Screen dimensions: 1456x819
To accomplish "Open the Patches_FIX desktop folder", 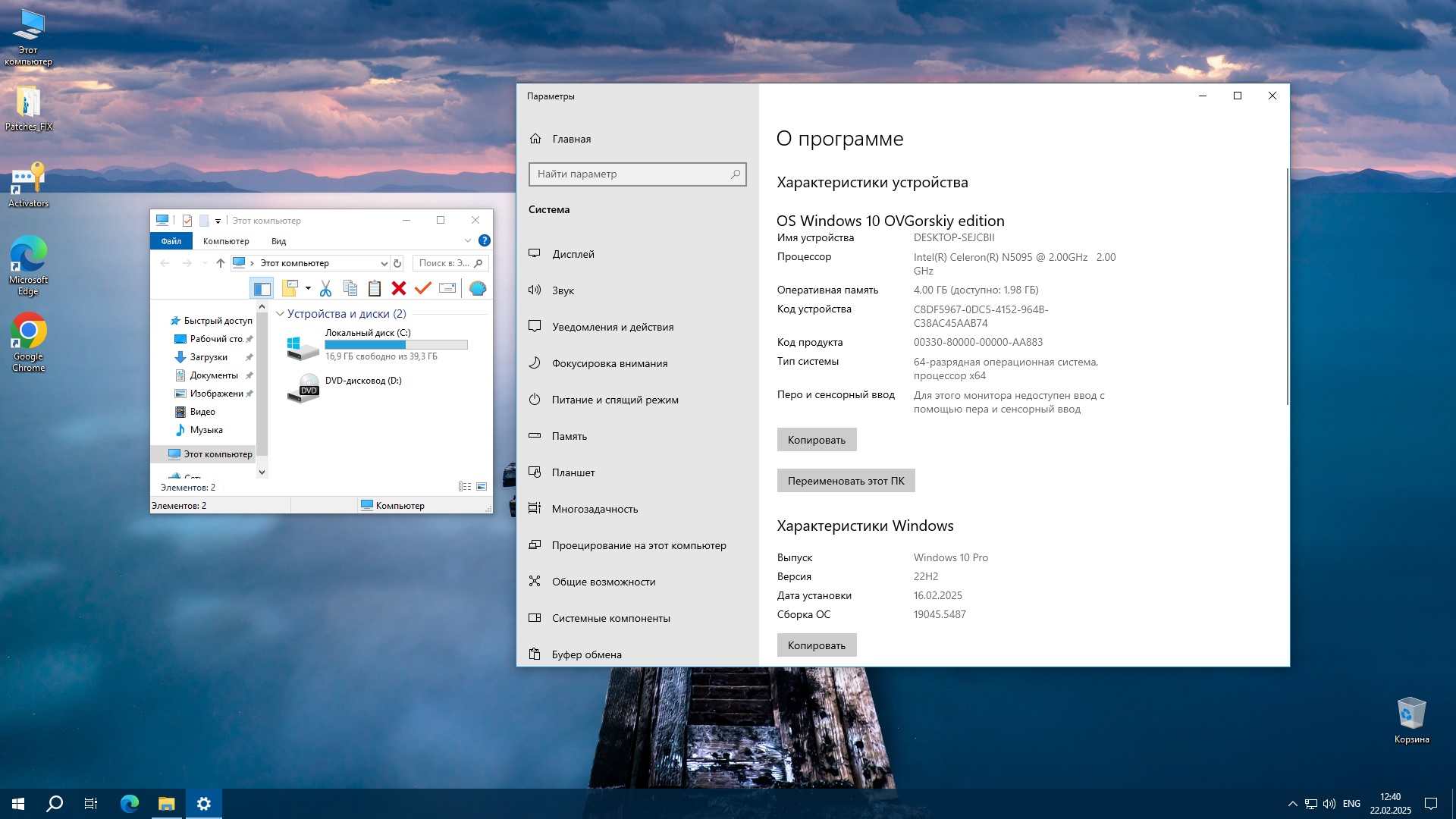I will [29, 108].
